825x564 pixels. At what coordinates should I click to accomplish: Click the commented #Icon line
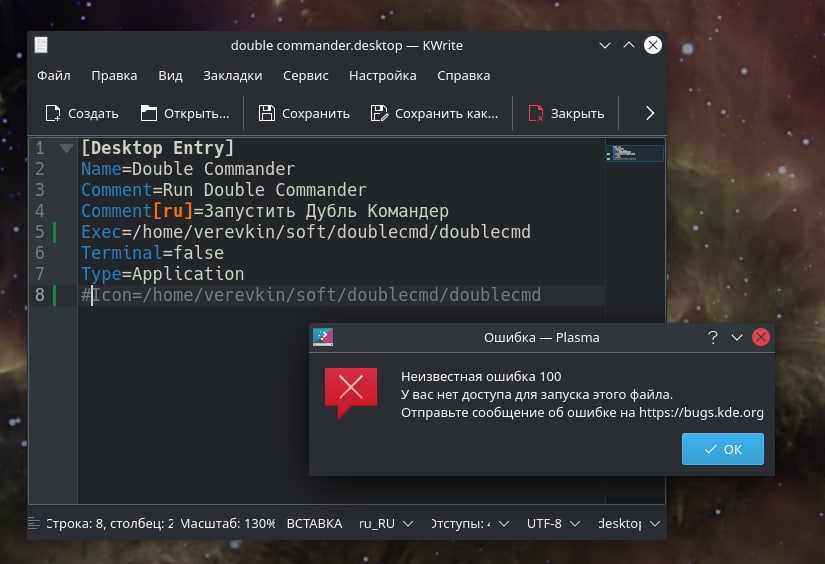(x=310, y=295)
